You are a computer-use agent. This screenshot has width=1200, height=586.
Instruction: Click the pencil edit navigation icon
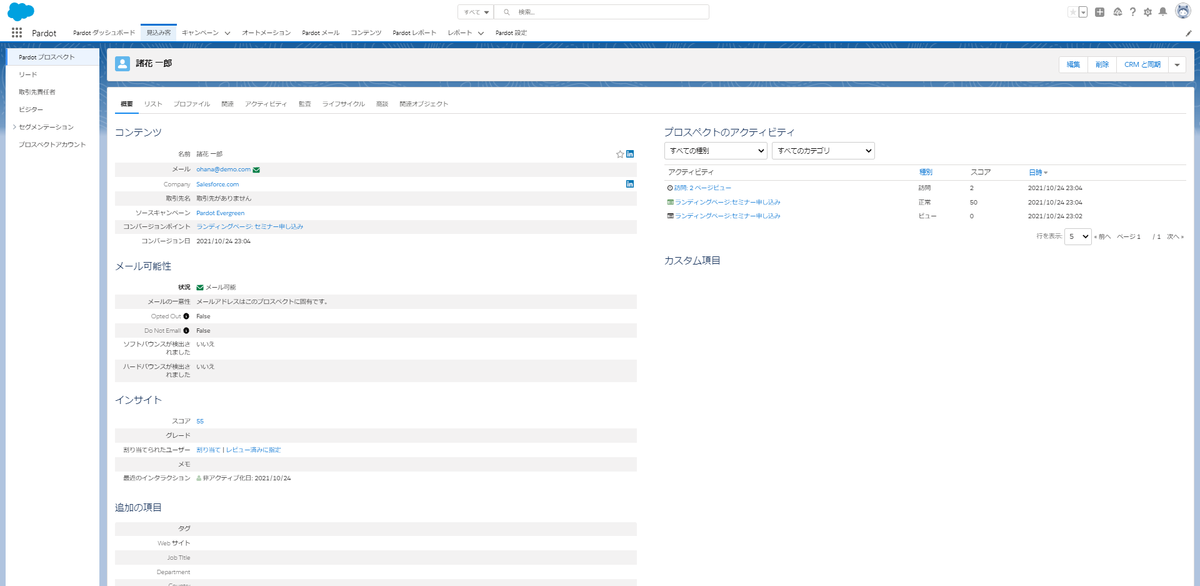tap(1188, 33)
